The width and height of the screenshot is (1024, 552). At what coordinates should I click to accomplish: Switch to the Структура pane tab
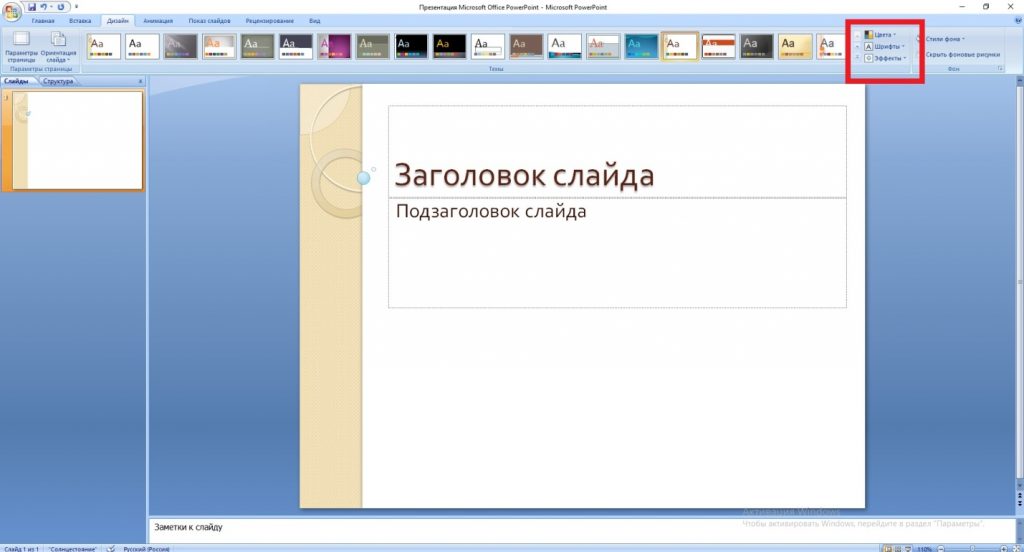pyautogui.click(x=58, y=81)
